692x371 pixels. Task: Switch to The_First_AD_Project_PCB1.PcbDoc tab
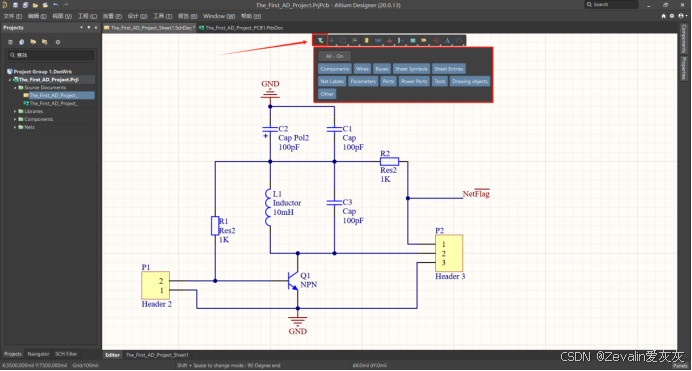pyautogui.click(x=241, y=28)
